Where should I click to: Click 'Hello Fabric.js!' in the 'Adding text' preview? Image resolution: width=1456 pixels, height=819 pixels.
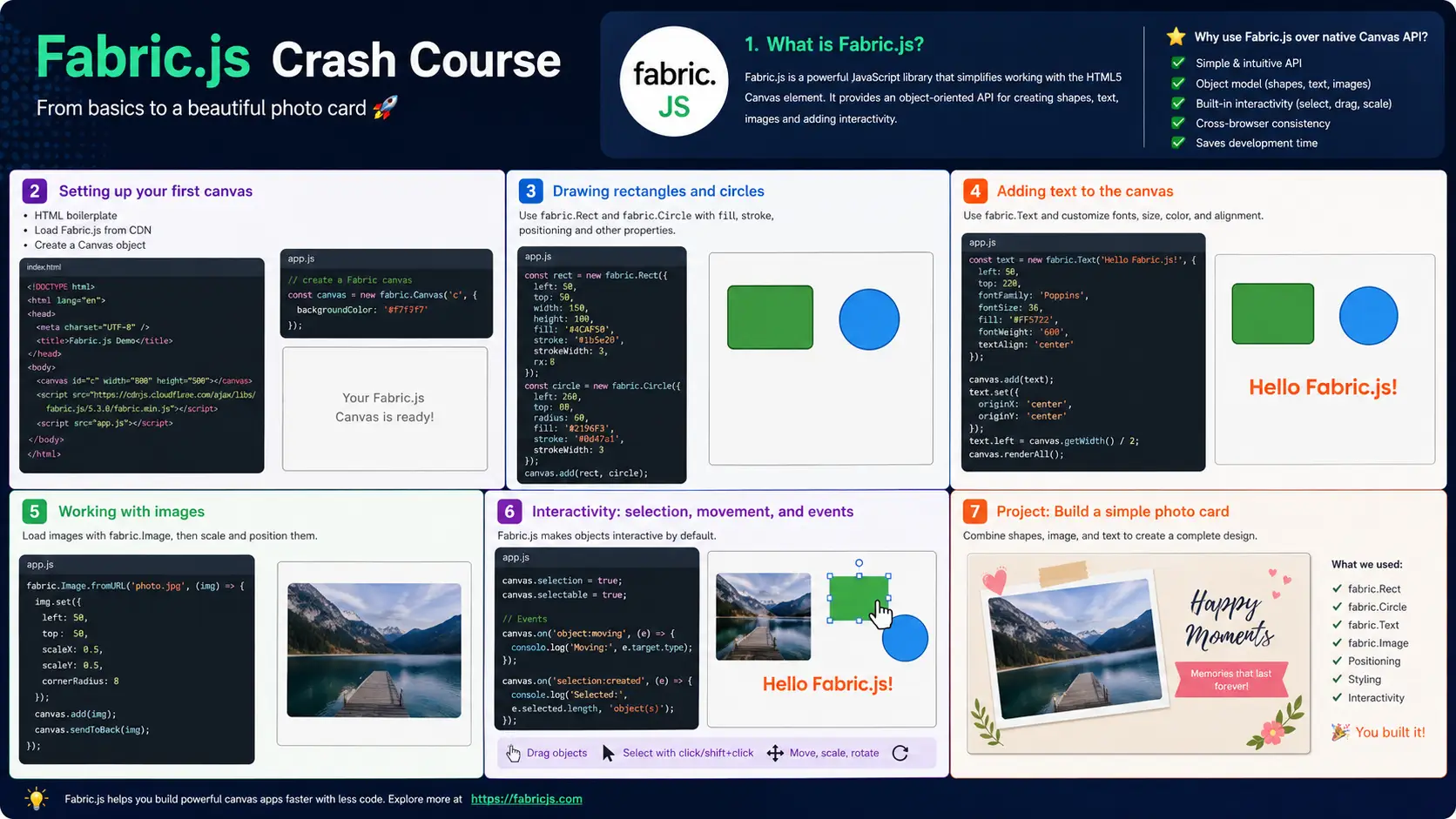point(1323,387)
